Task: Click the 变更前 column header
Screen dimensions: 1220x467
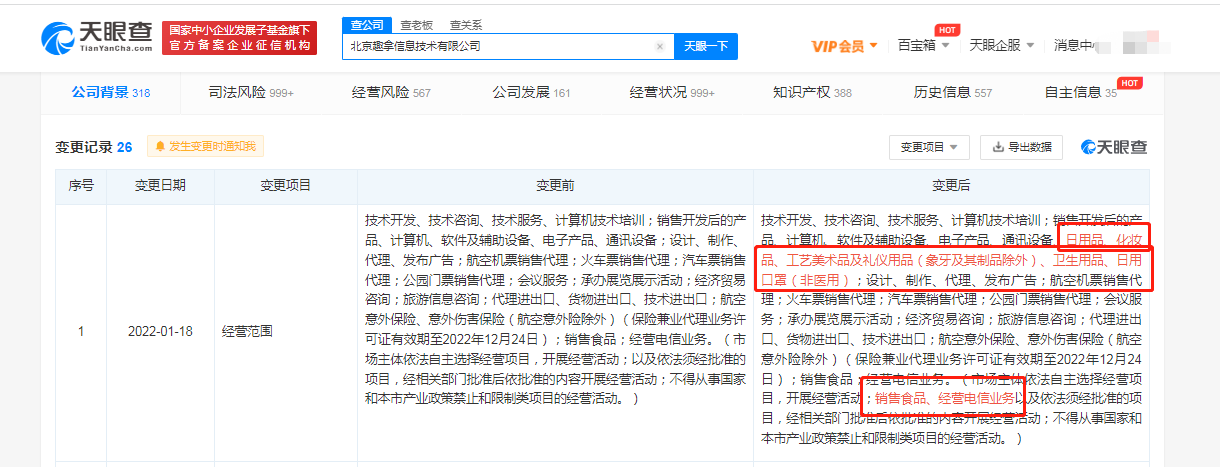Action: (x=555, y=185)
